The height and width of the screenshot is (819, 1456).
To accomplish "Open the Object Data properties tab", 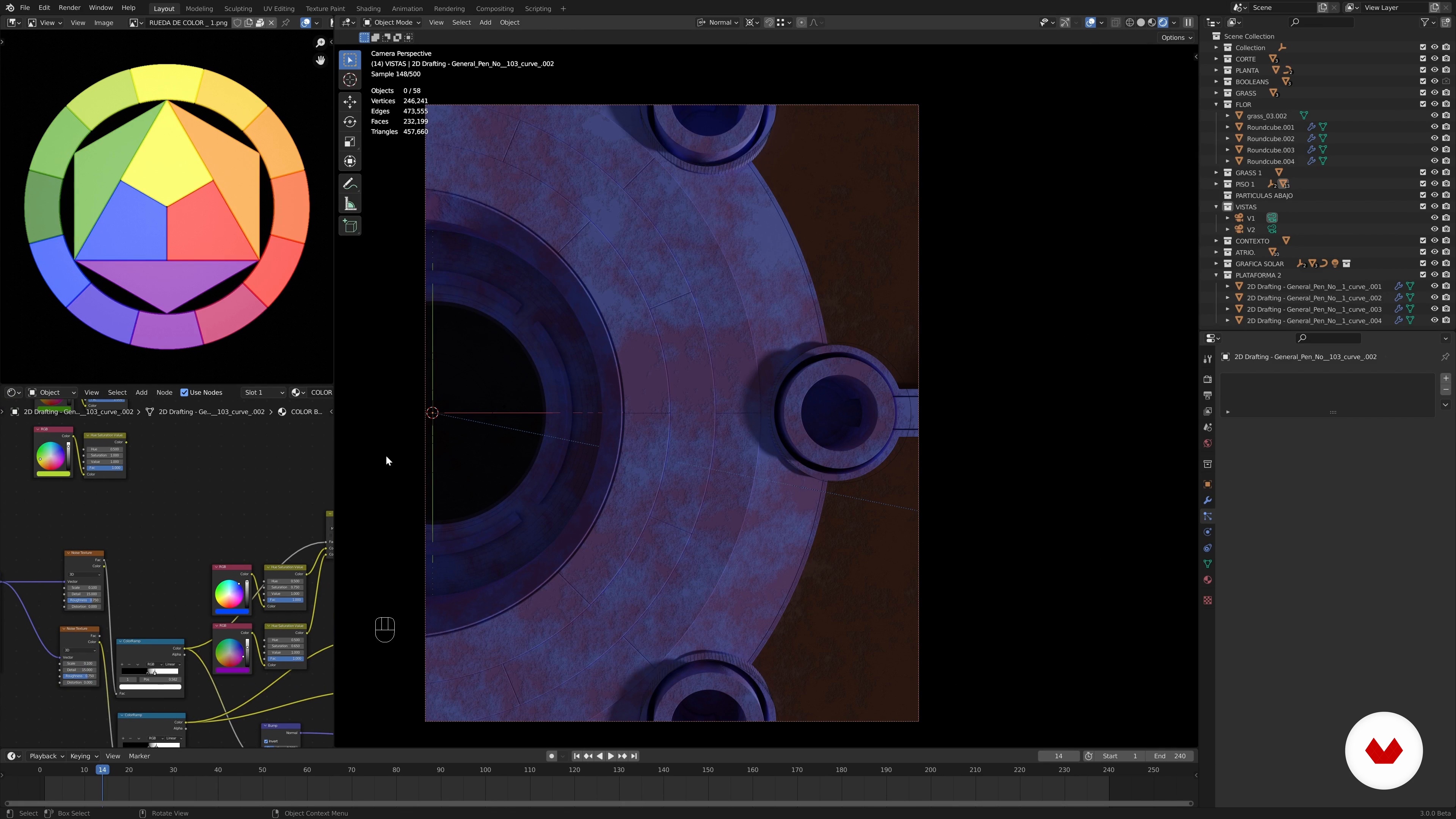I will coord(1207,564).
